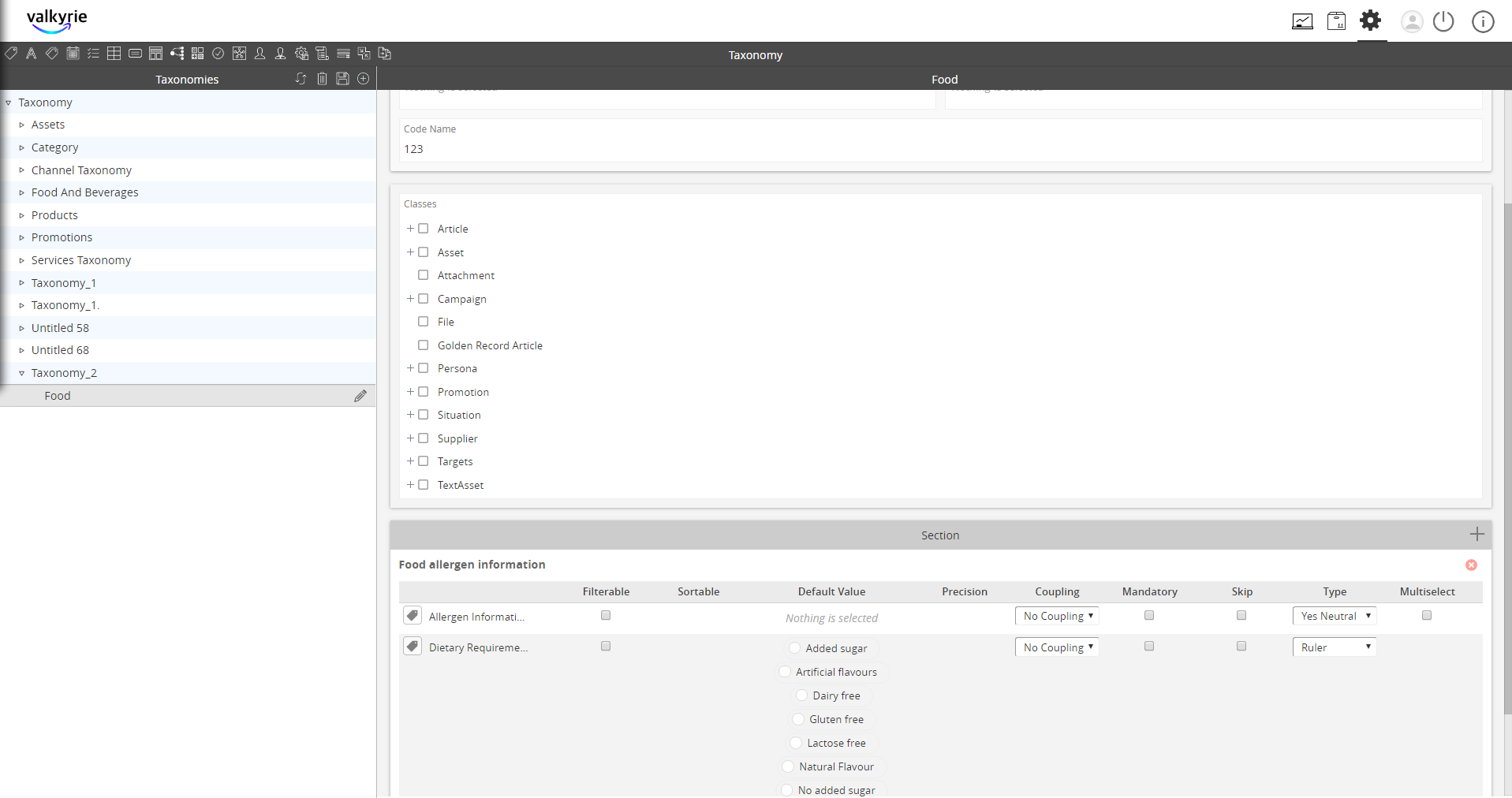The image size is (1512, 798).
Task: Check the Supplier class checkbox
Action: pyautogui.click(x=424, y=438)
